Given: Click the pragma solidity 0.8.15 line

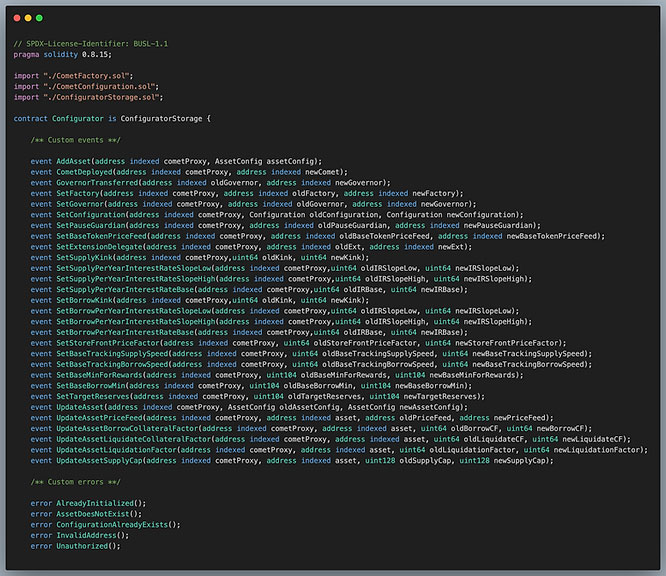Looking at the screenshot, I should pos(62,54).
